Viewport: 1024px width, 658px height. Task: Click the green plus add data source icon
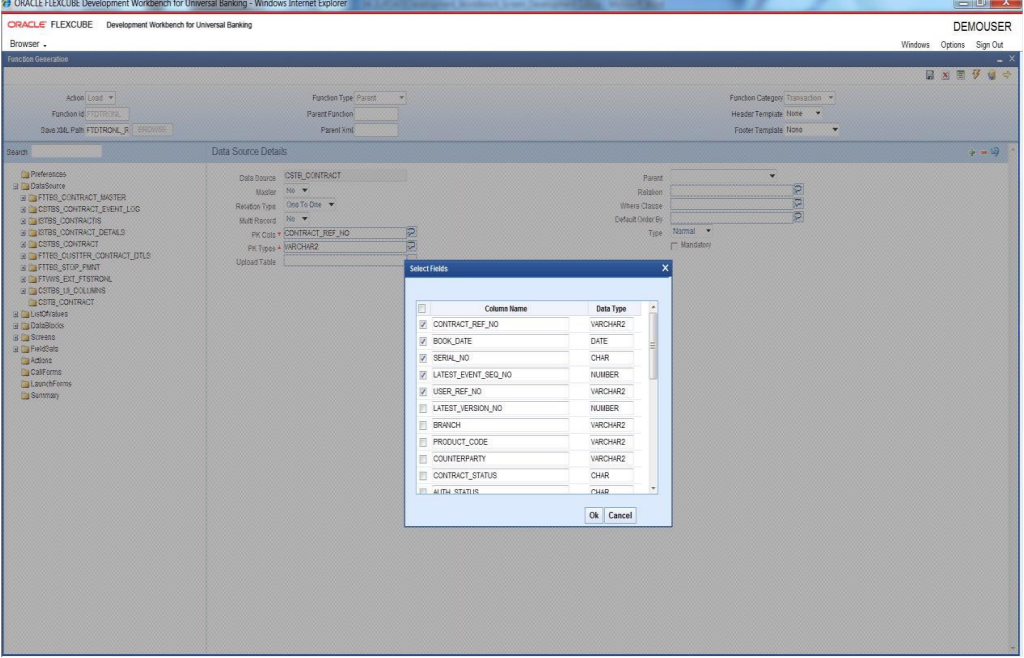click(972, 152)
